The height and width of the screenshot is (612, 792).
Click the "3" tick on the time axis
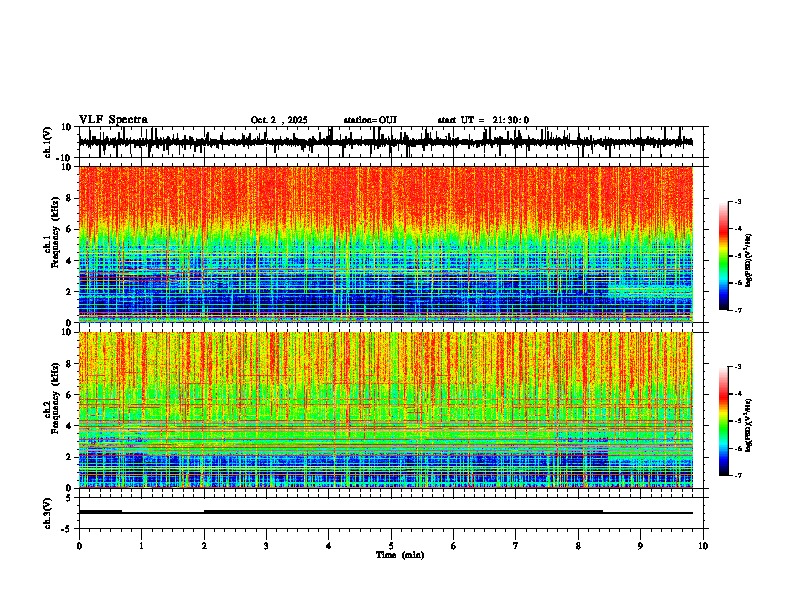266,546
